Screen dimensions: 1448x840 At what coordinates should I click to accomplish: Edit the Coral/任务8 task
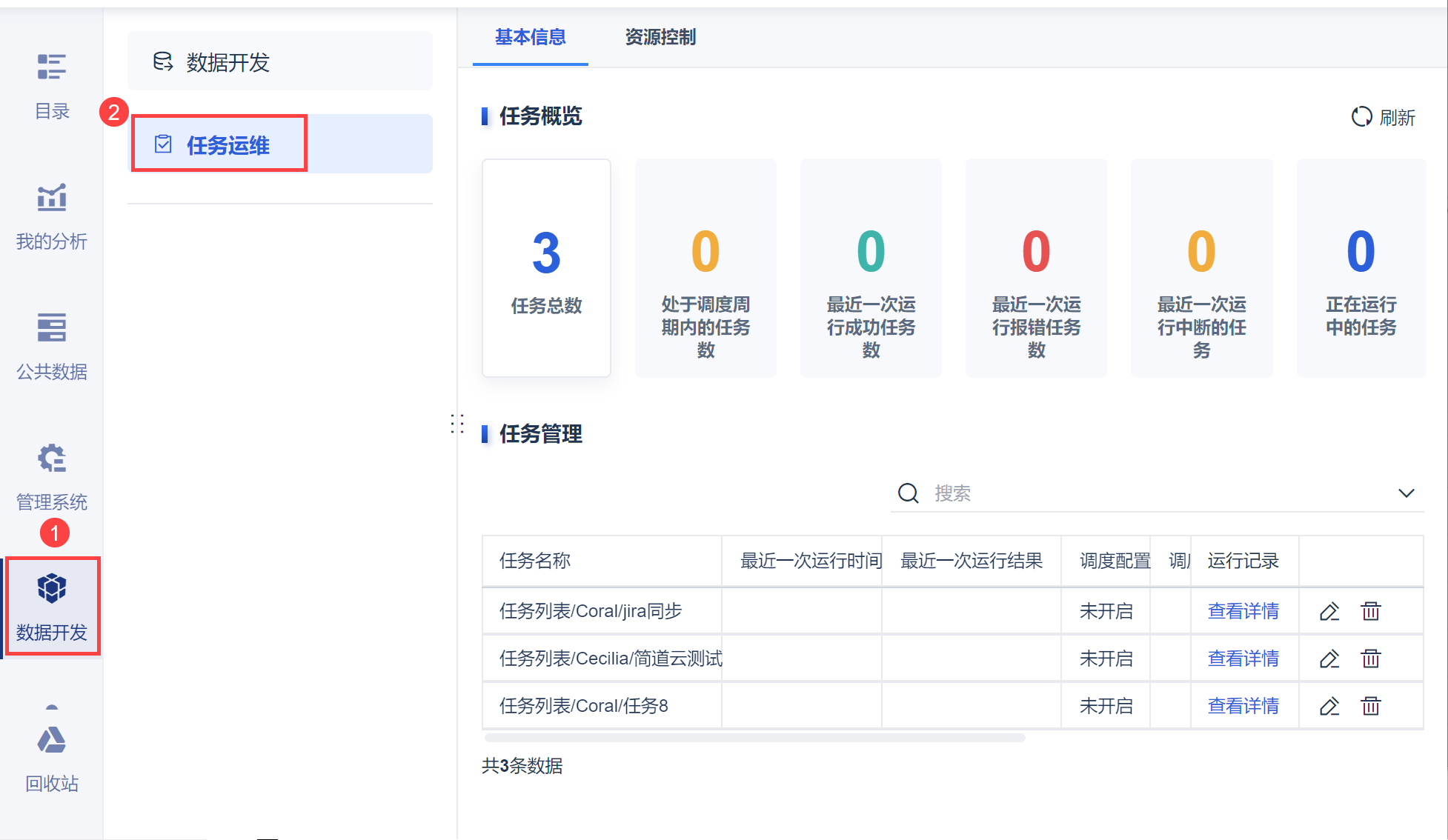click(x=1329, y=706)
